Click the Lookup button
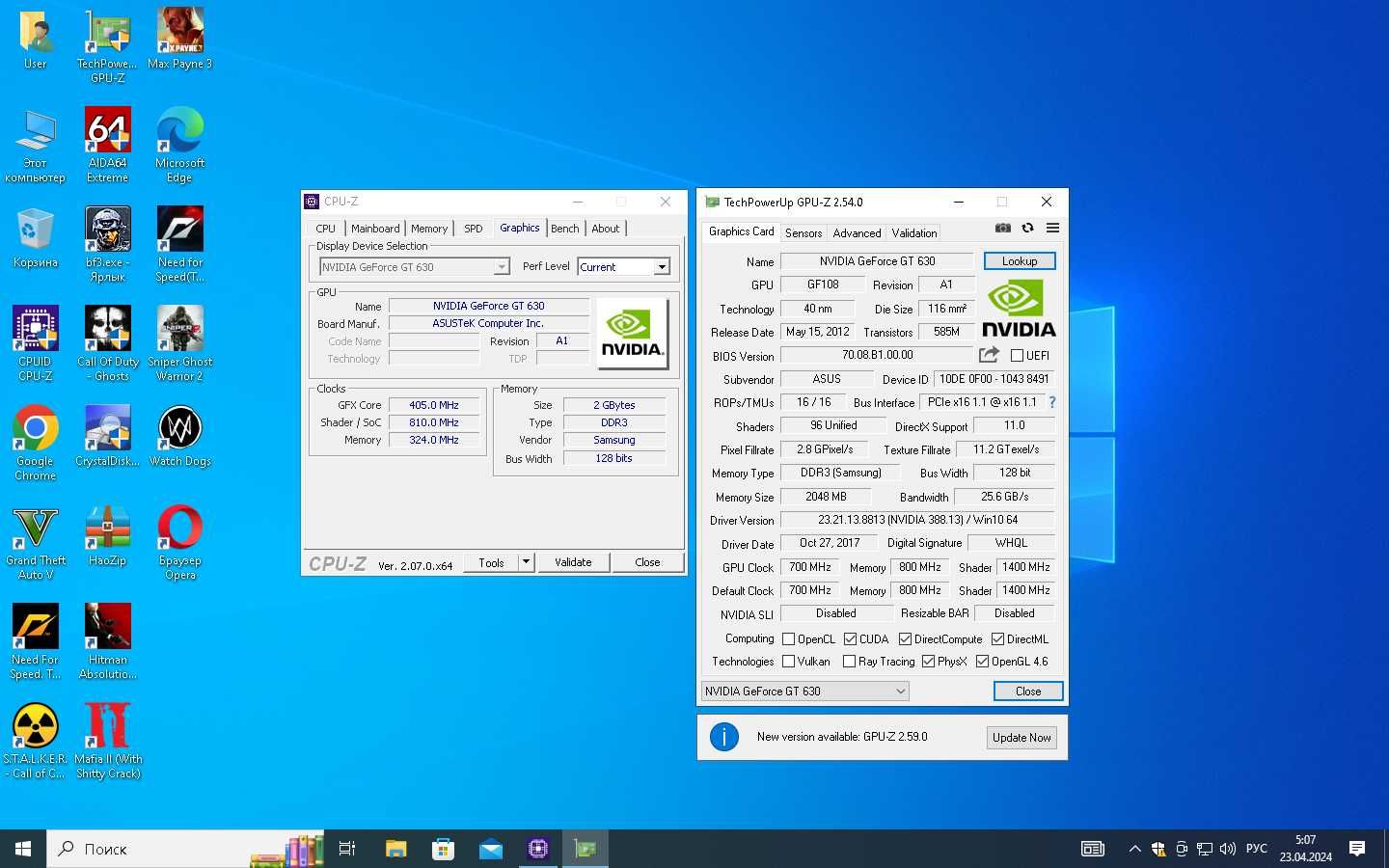 click(x=1020, y=261)
